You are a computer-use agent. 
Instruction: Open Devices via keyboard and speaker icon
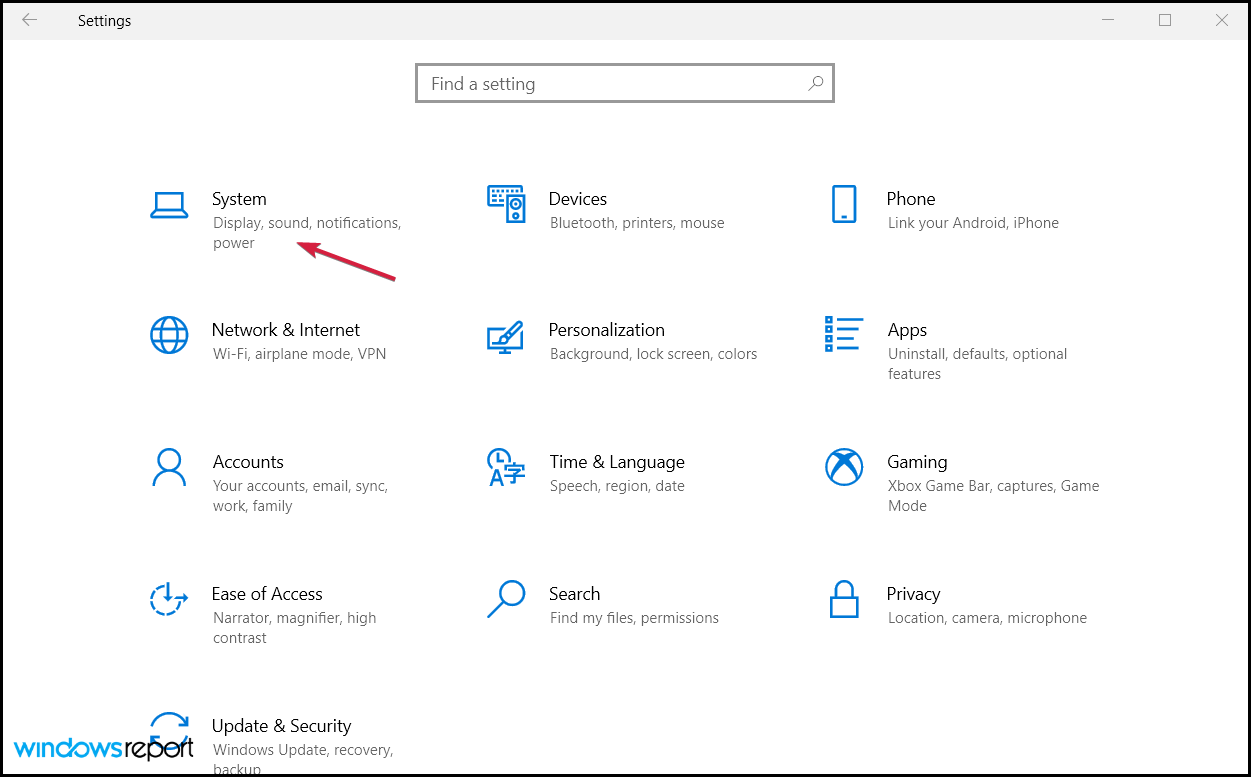[506, 204]
